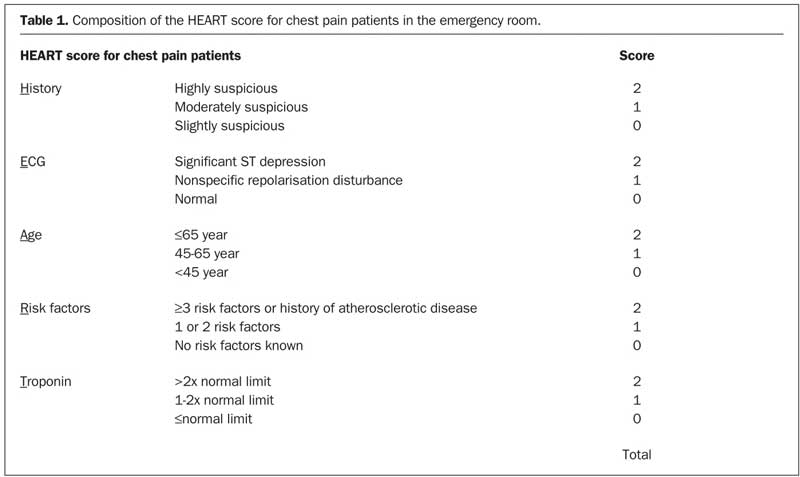Click 'Slightly suspicious' text

click(x=230, y=126)
